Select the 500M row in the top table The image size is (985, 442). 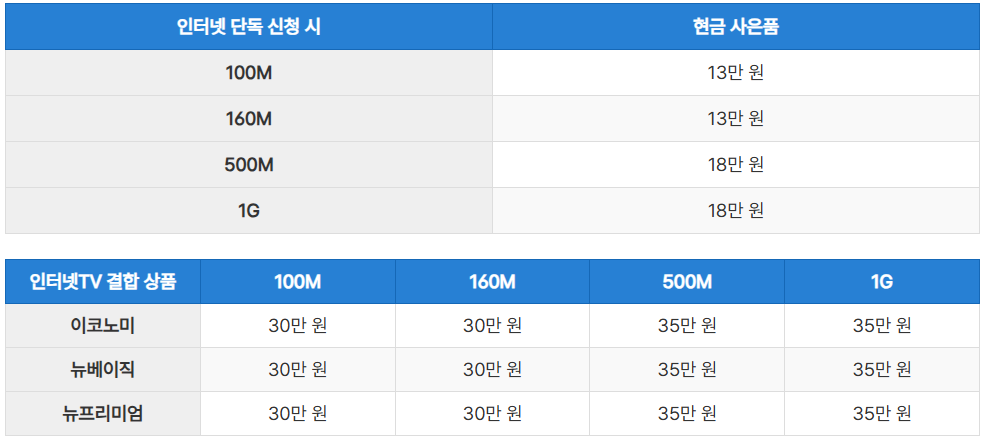point(492,164)
